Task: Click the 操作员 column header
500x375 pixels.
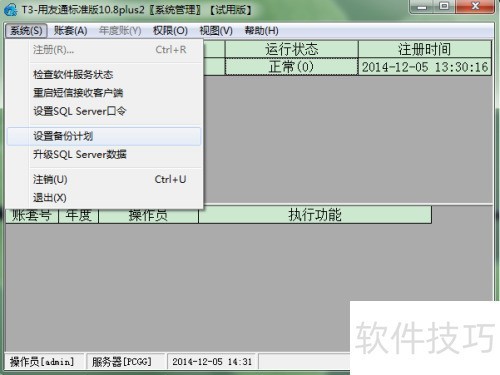Action: (x=148, y=215)
